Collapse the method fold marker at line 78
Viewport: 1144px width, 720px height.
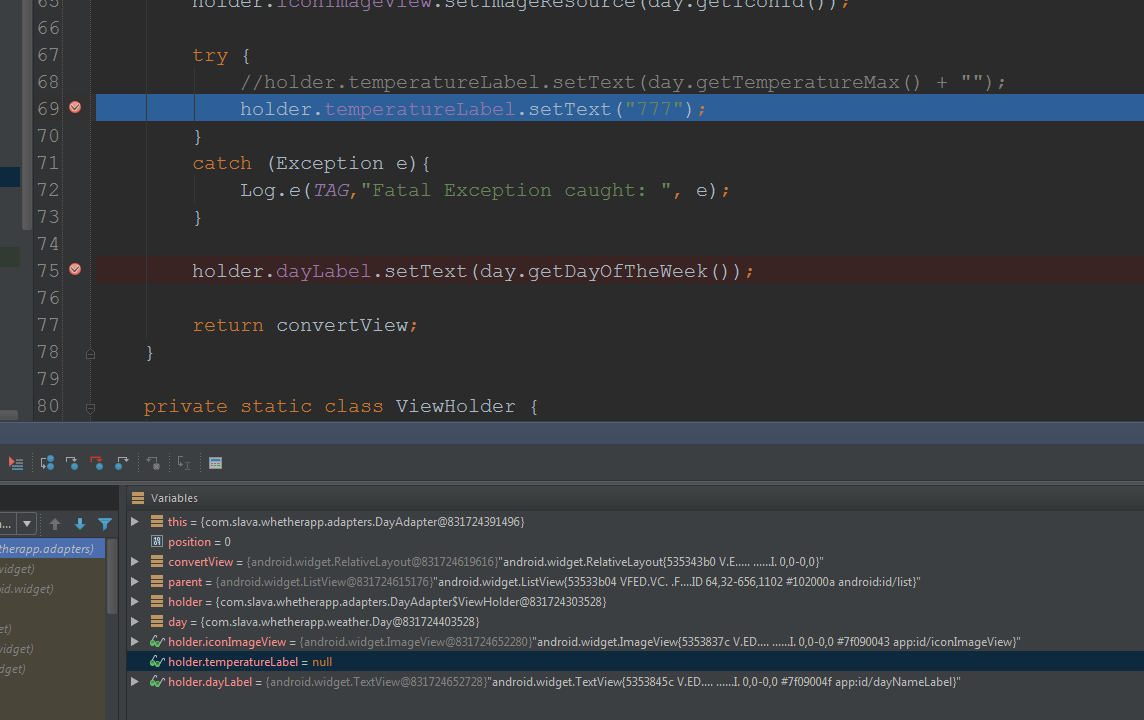coord(90,353)
